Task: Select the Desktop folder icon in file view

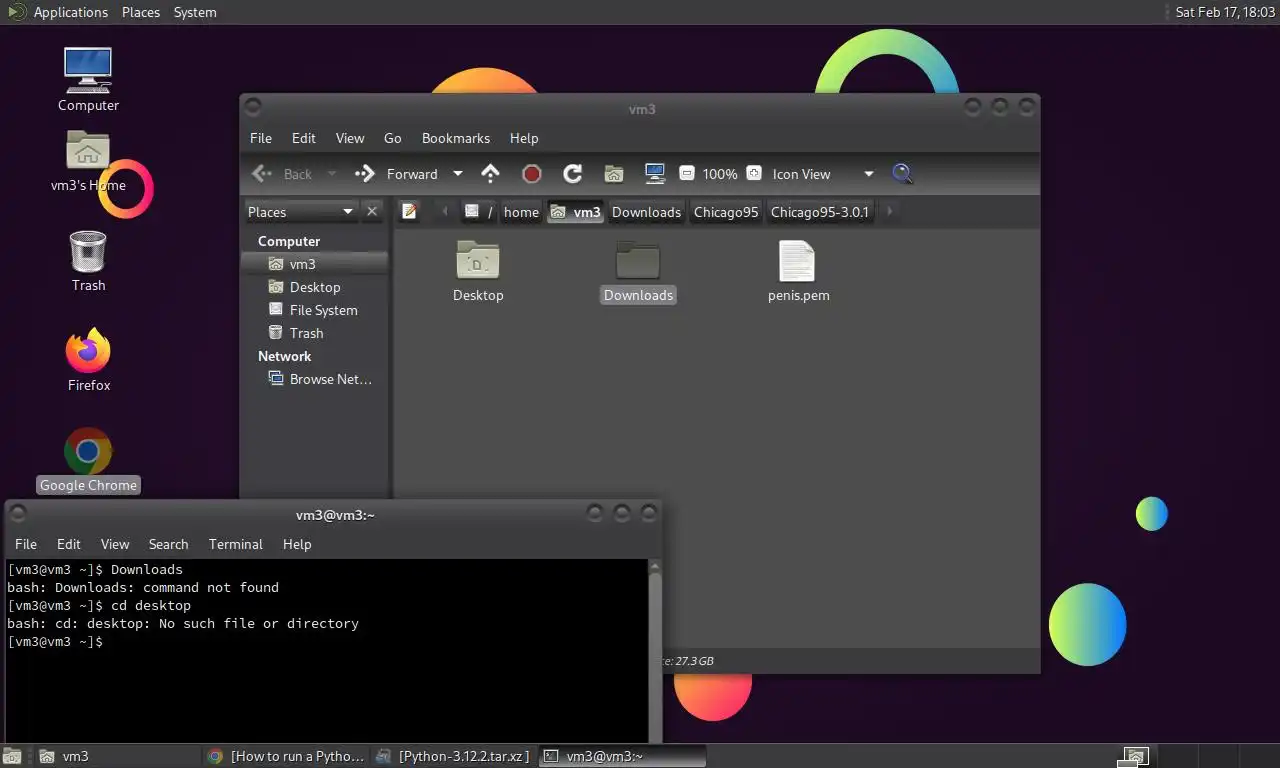Action: click(x=478, y=271)
